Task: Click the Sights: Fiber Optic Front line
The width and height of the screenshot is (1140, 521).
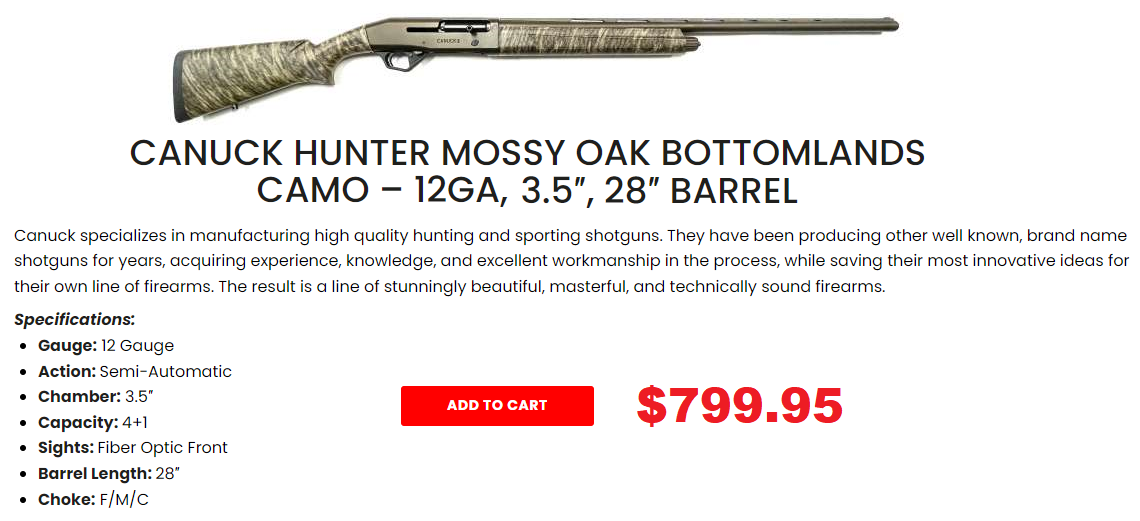Action: (x=133, y=448)
